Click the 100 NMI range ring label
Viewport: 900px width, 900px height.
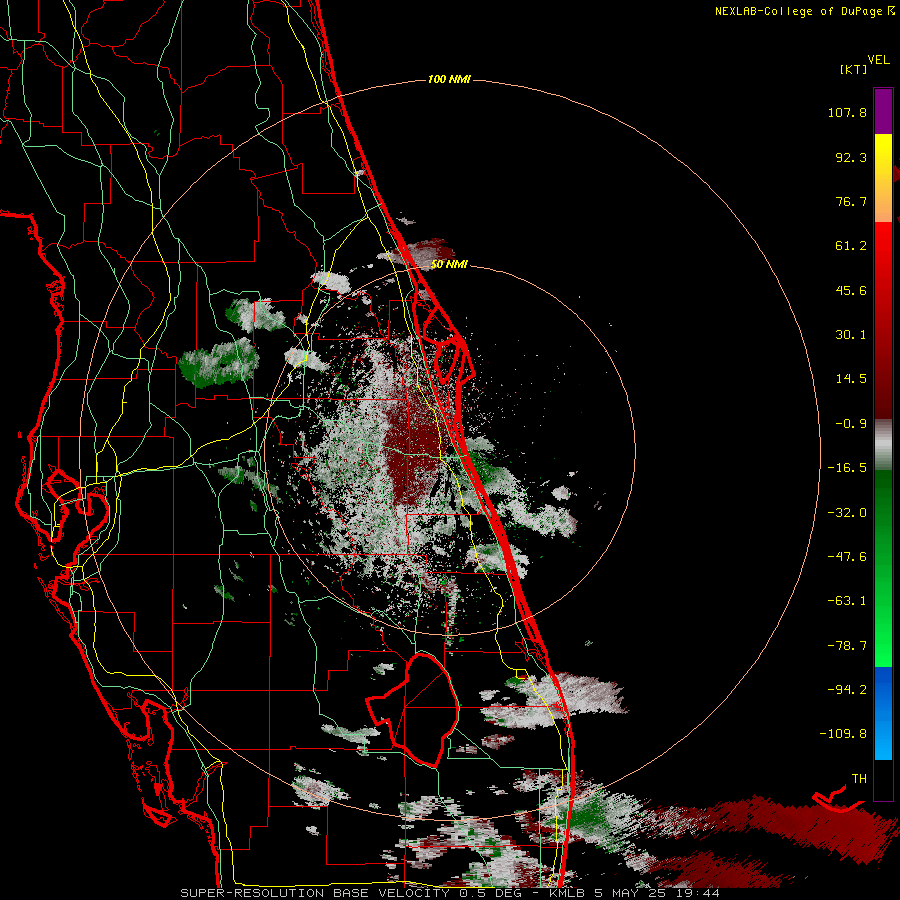tap(449, 79)
